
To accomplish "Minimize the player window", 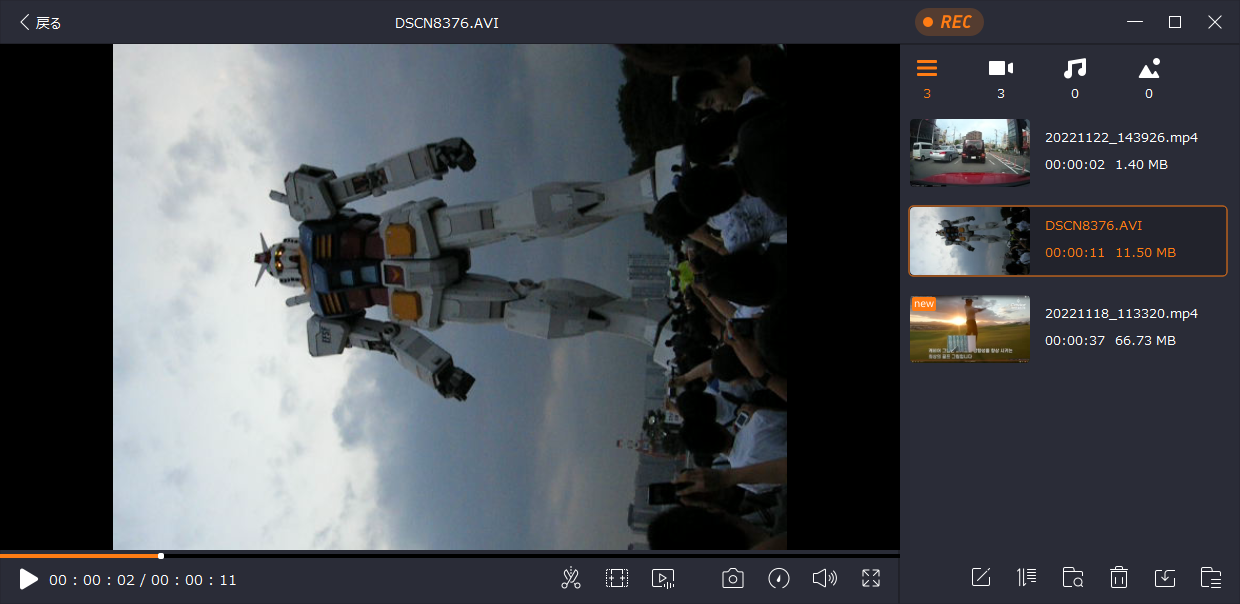I will coord(1134,22).
